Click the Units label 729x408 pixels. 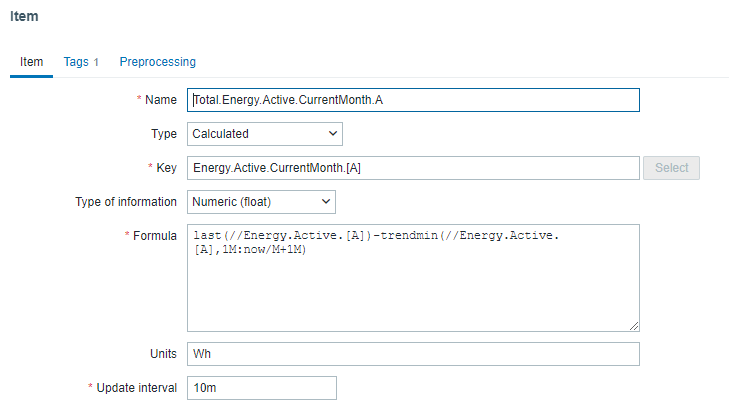coord(162,354)
